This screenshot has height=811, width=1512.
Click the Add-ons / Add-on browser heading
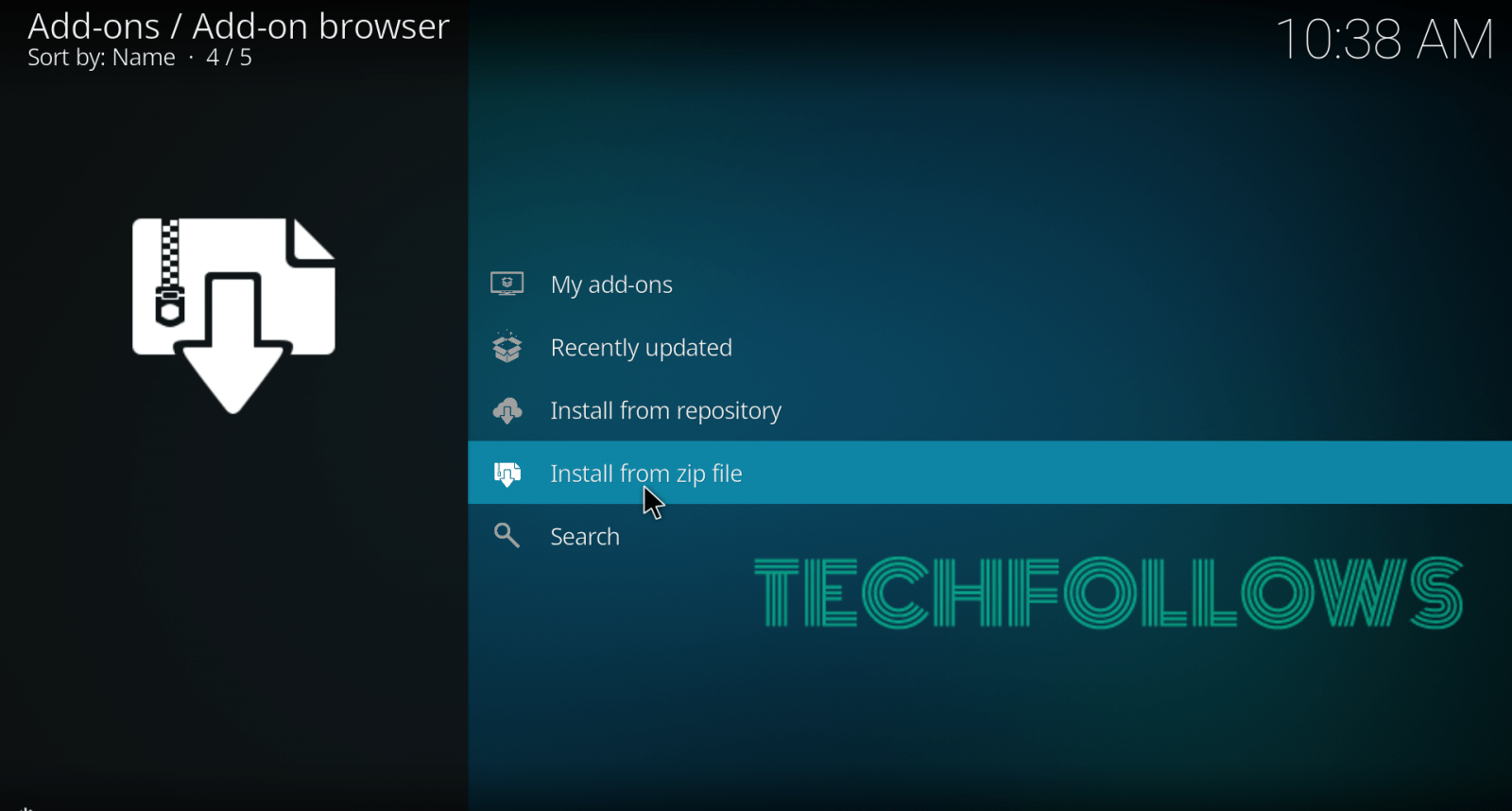click(x=238, y=26)
